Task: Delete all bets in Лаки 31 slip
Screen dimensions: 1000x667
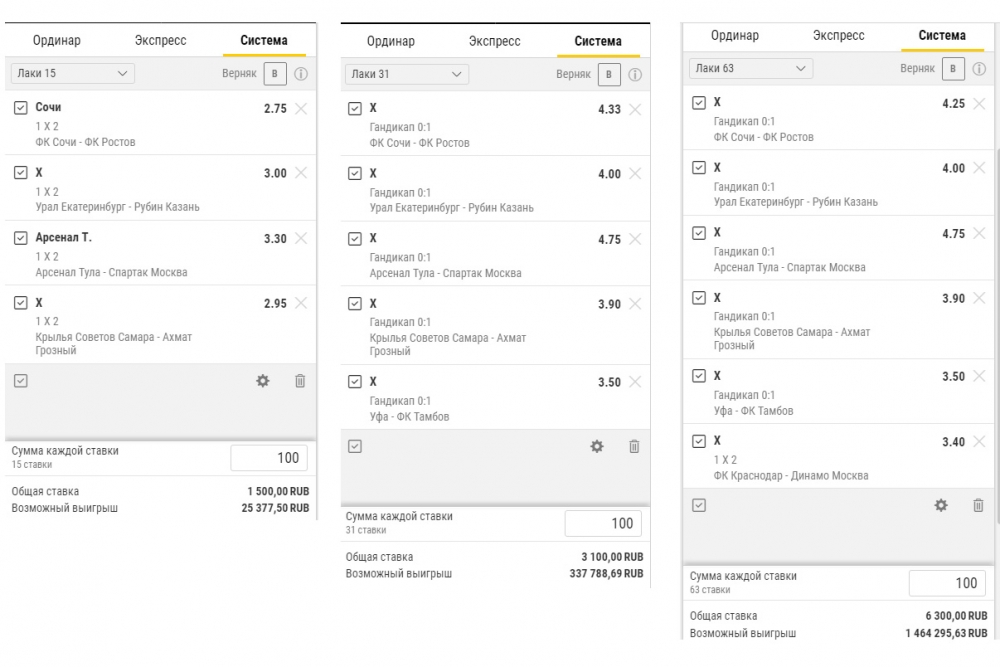Action: (x=634, y=446)
